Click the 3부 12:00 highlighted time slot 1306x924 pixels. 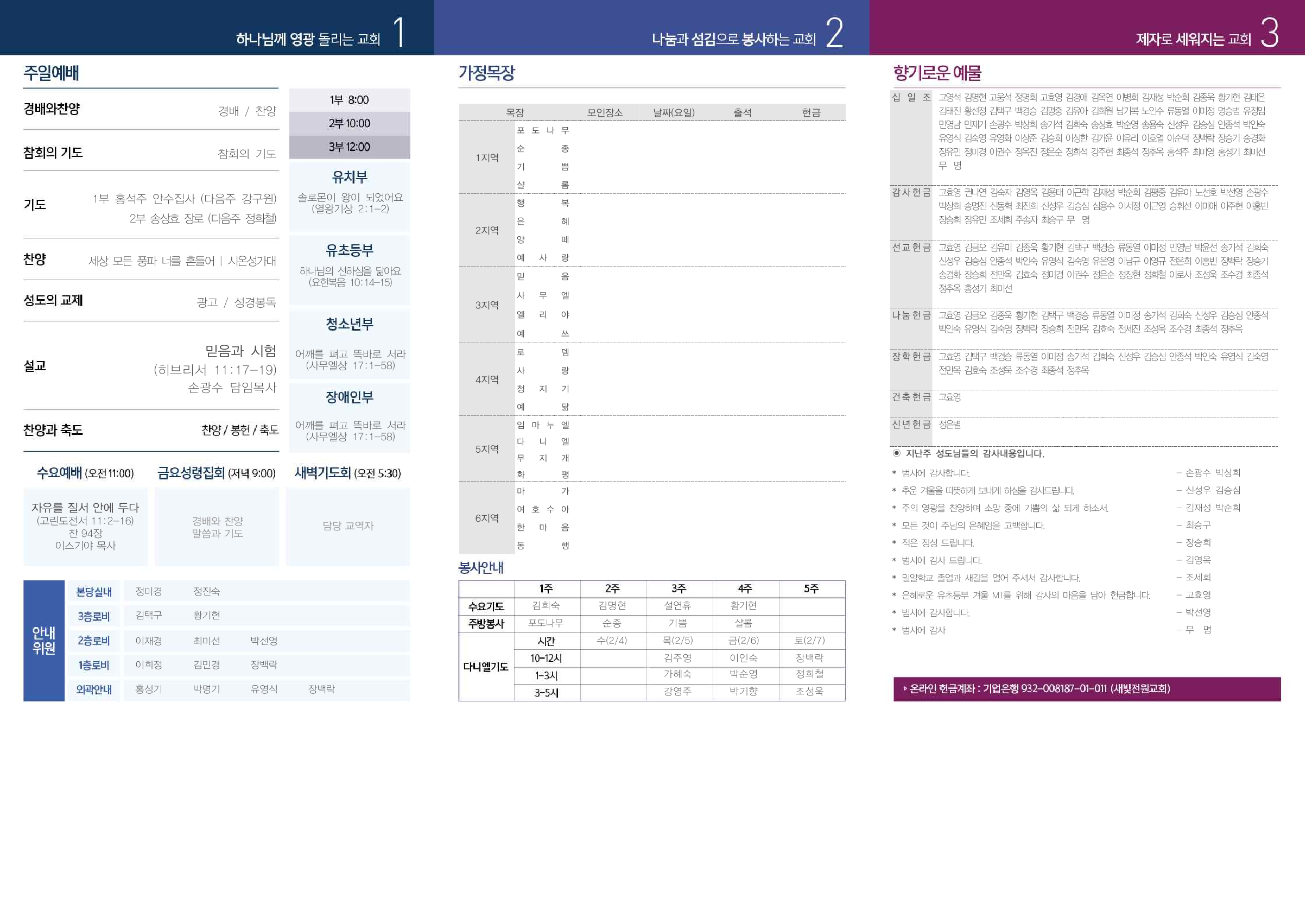pyautogui.click(x=349, y=148)
